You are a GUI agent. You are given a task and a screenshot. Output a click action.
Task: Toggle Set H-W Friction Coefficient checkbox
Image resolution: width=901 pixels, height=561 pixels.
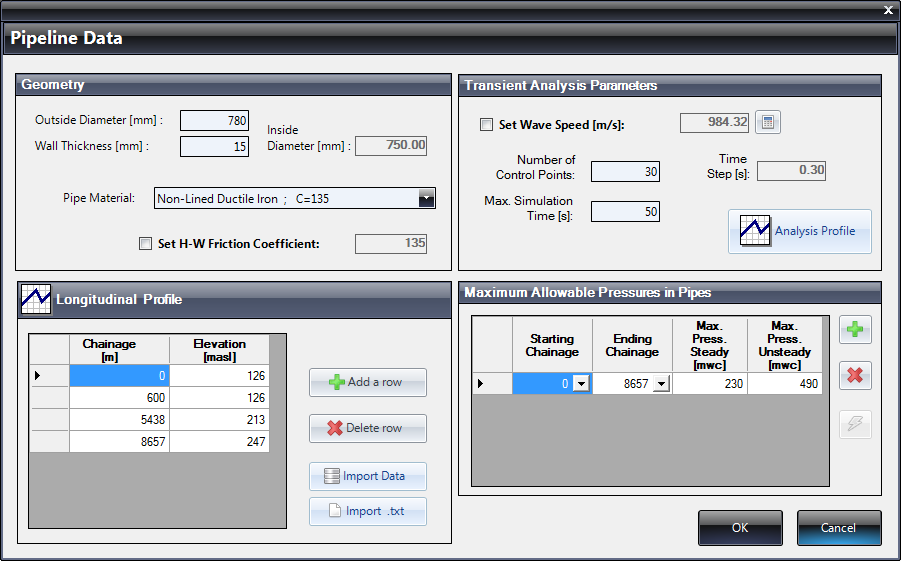pyautogui.click(x=146, y=243)
